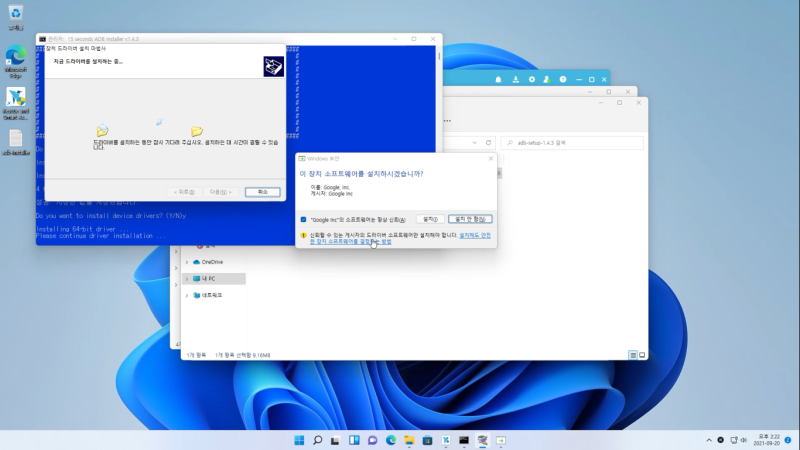Open the Windows Start button

coord(299,440)
